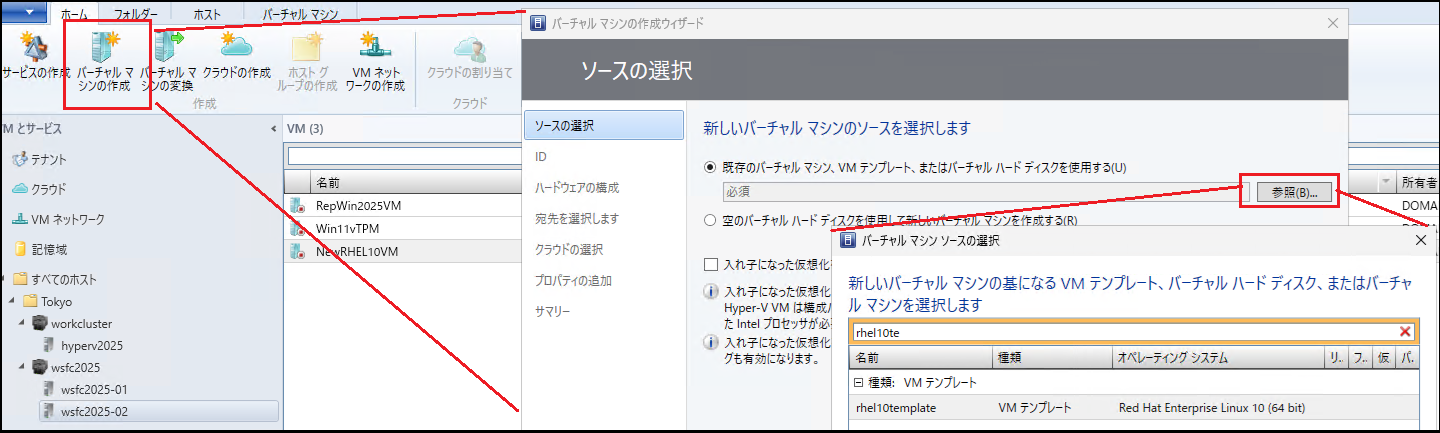Select host wsfc2025-01 in the tree

[94, 389]
